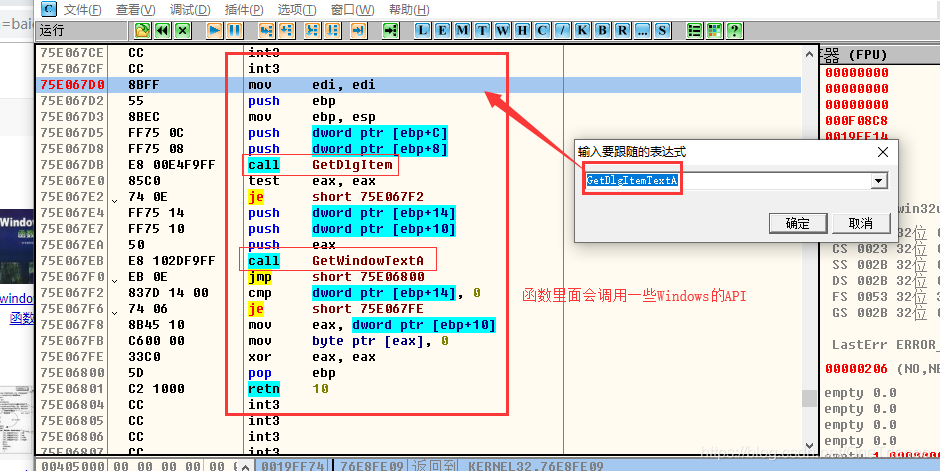Restart the program with the rewind icon
The image size is (940, 471).
pyautogui.click(x=162, y=31)
